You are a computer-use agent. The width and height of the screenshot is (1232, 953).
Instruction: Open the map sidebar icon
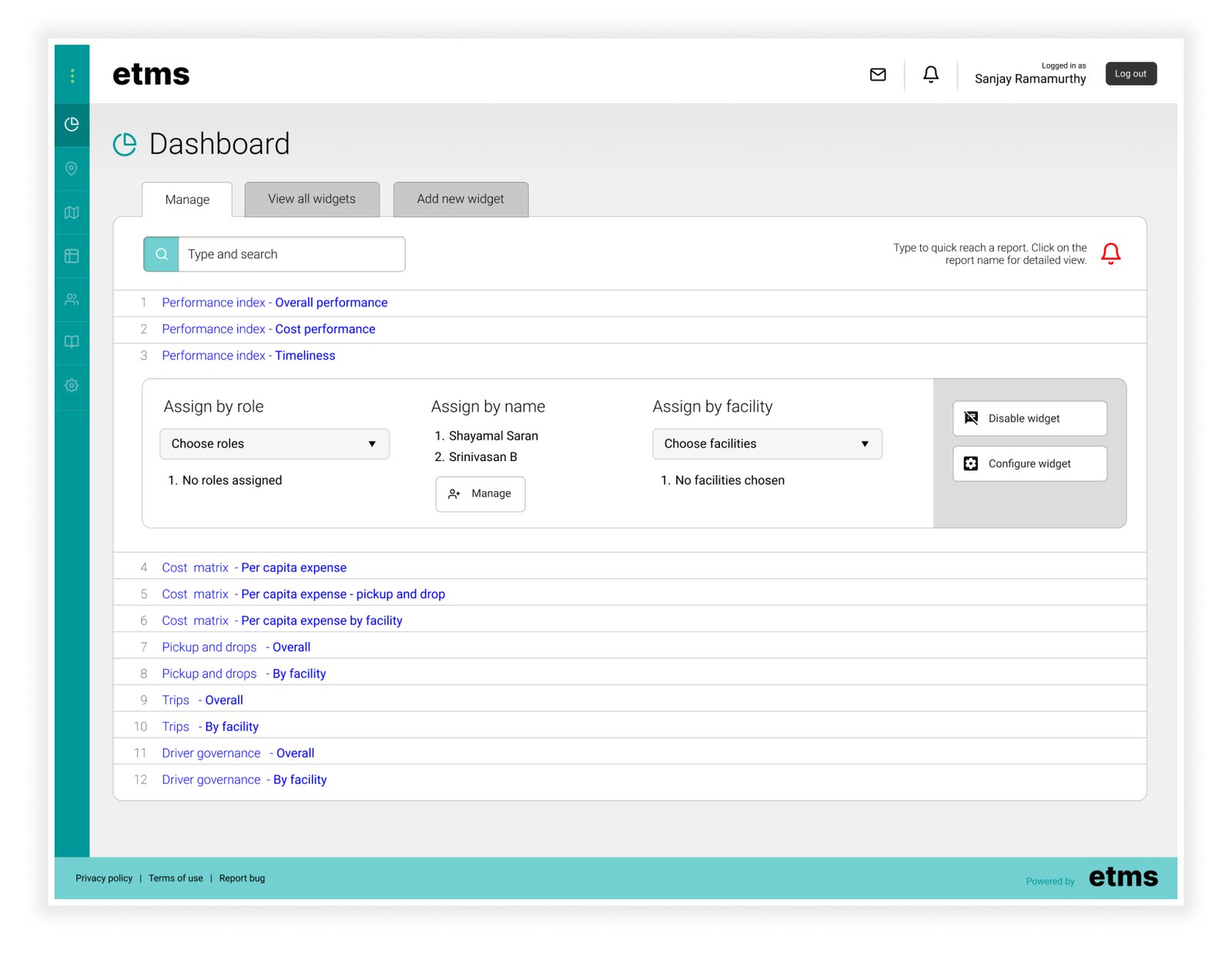pyautogui.click(x=72, y=212)
